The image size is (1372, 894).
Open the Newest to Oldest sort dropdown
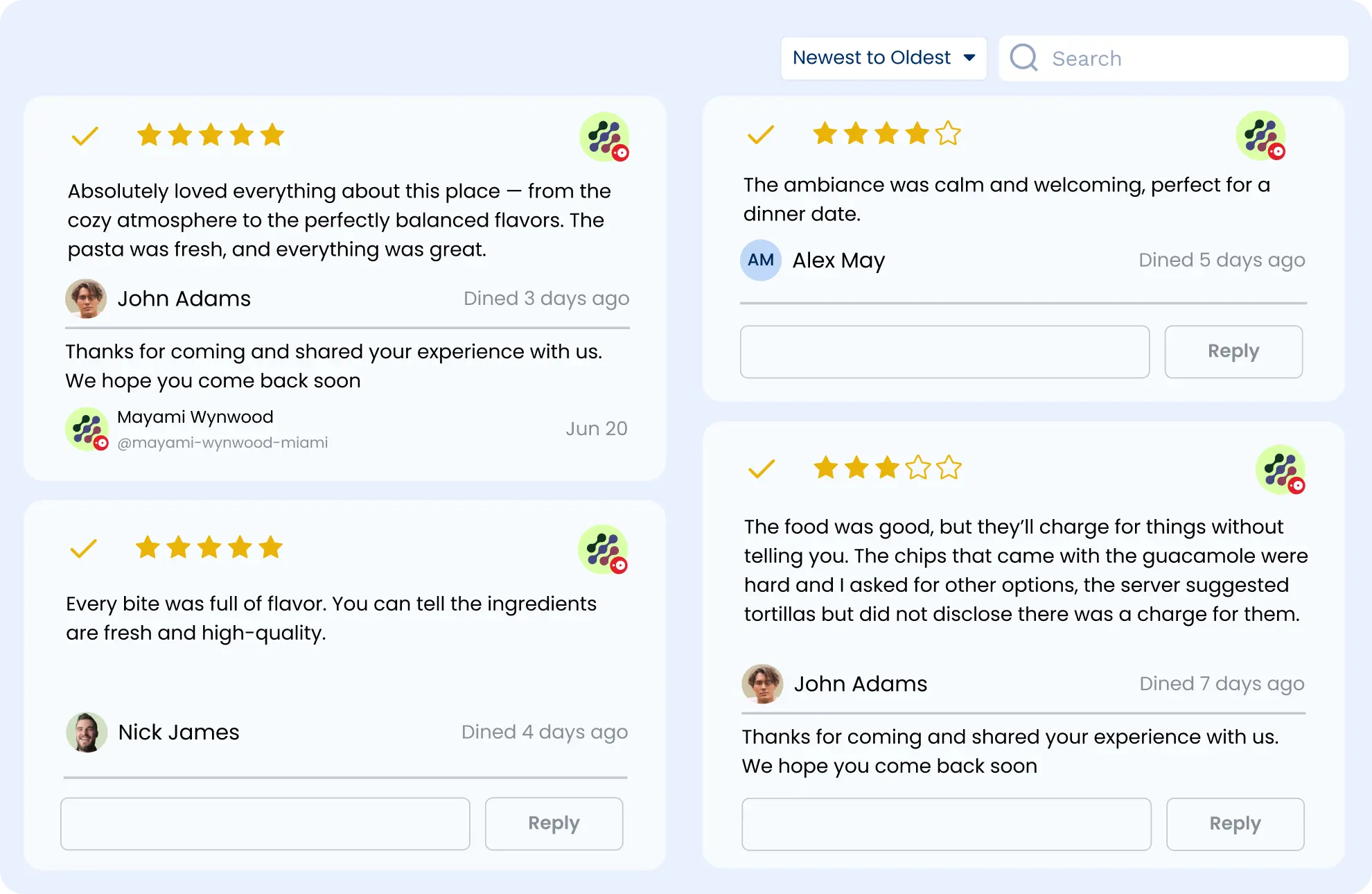(884, 58)
